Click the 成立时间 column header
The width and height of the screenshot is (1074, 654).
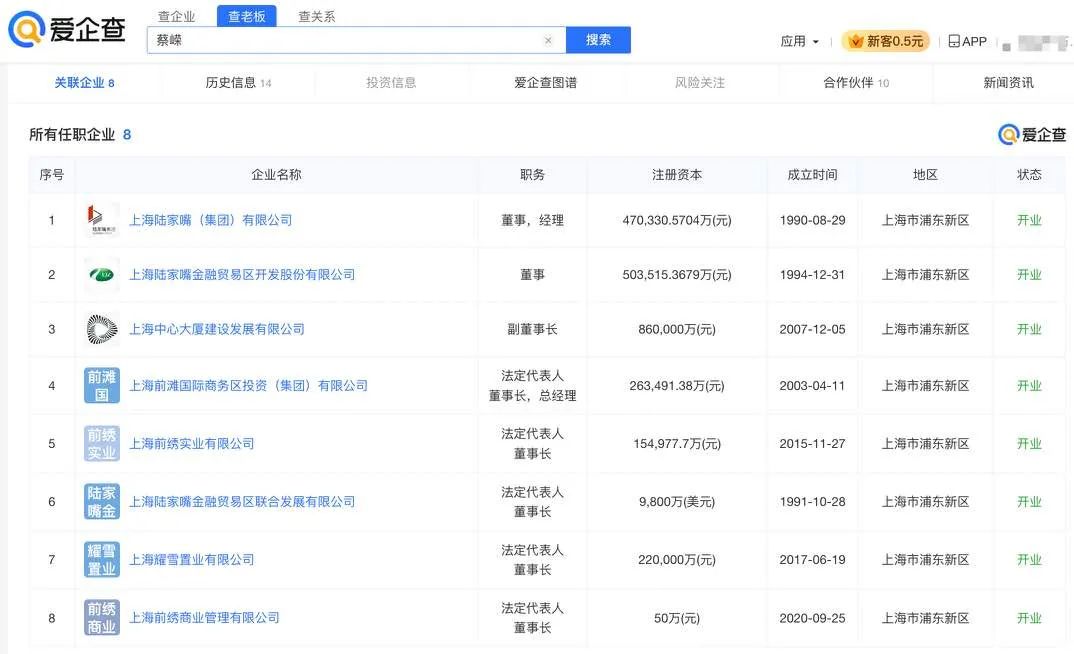click(x=812, y=175)
